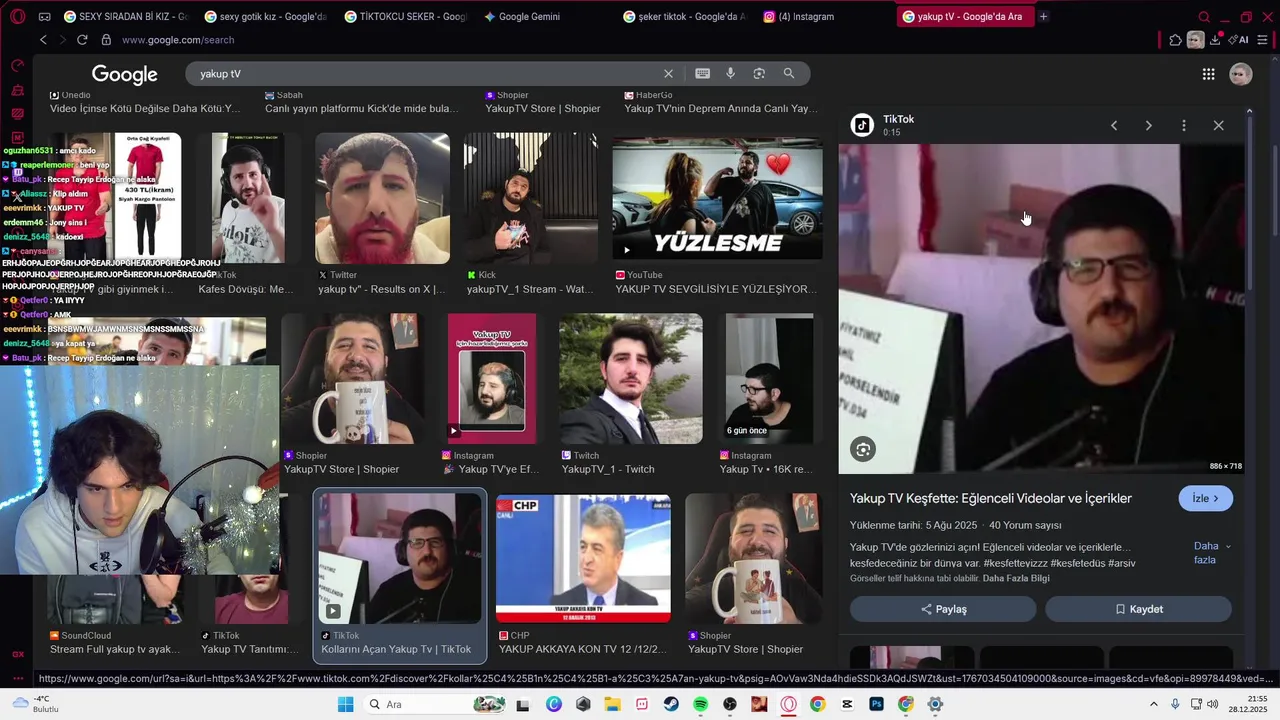The width and height of the screenshot is (1280, 720).
Task: Switch to the (4) Instagram tab
Action: [805, 16]
